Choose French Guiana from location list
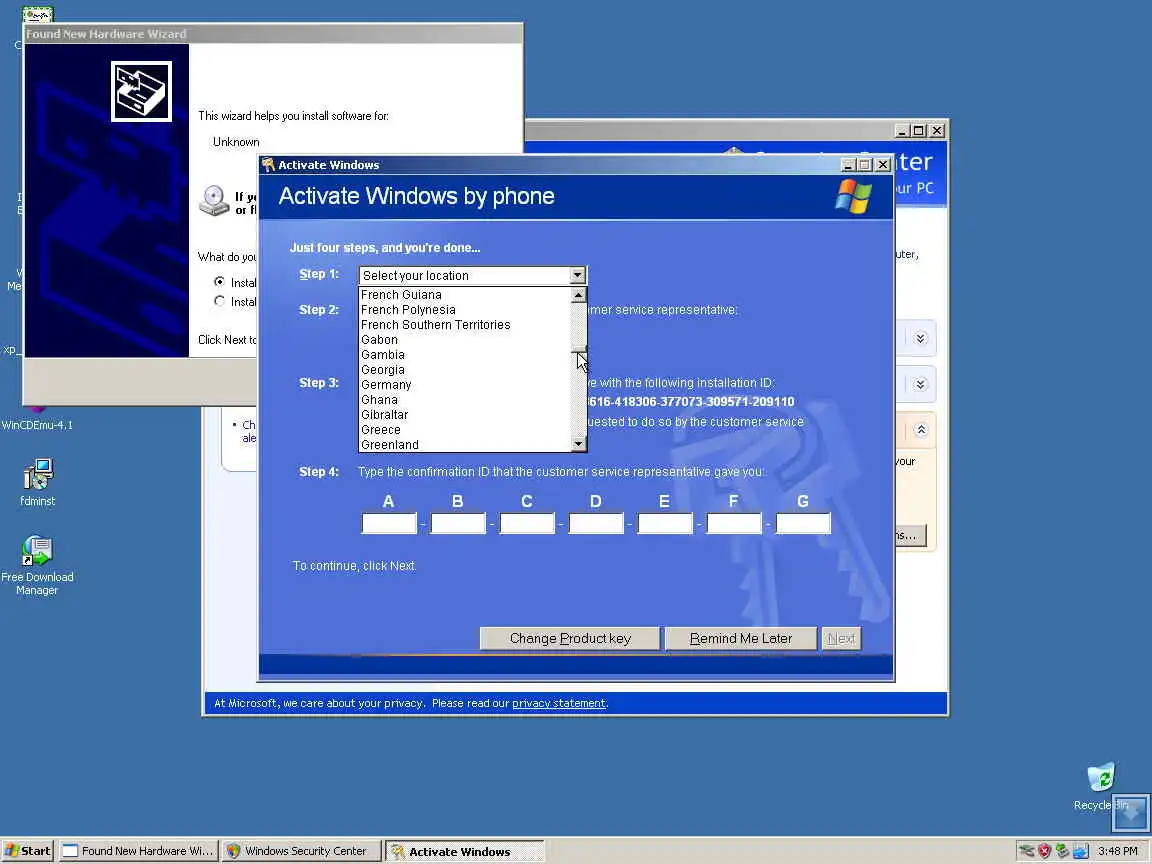 (465, 295)
